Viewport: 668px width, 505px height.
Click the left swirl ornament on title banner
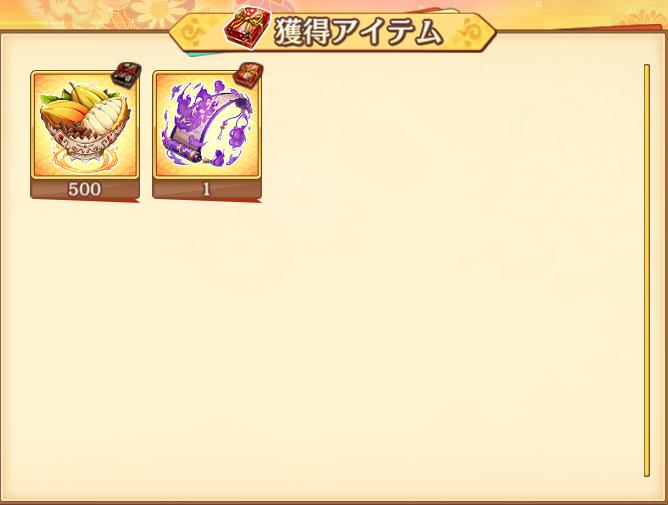coord(195,32)
